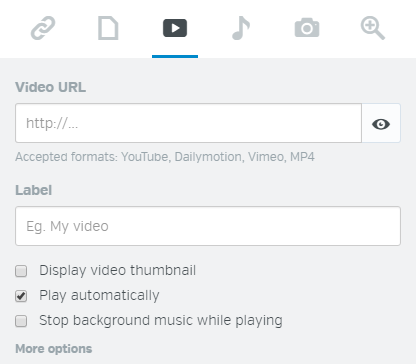Select the link hotspot type icon
The image size is (416, 364).
pos(43,28)
